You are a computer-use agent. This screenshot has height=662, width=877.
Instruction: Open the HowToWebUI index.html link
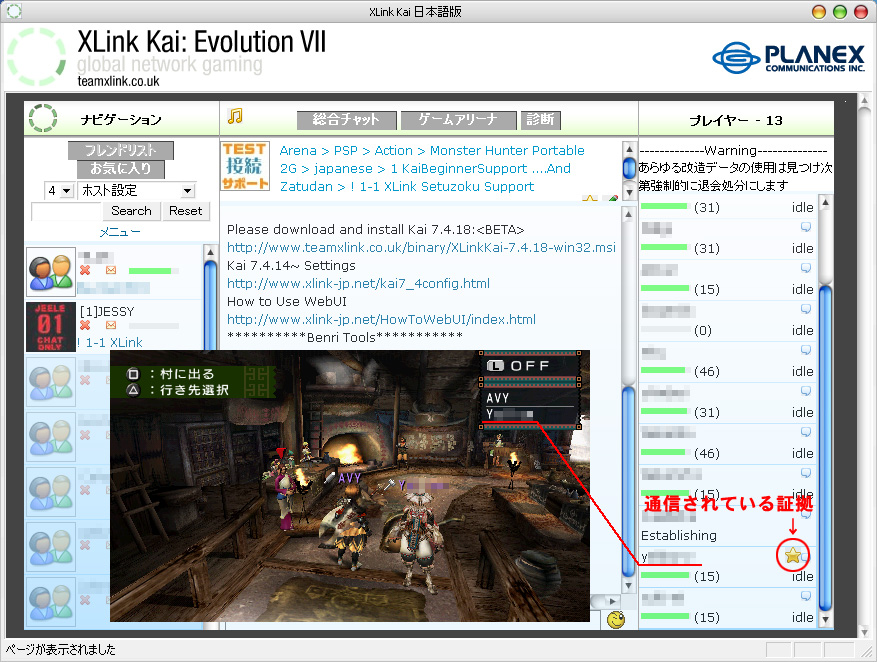(x=381, y=319)
